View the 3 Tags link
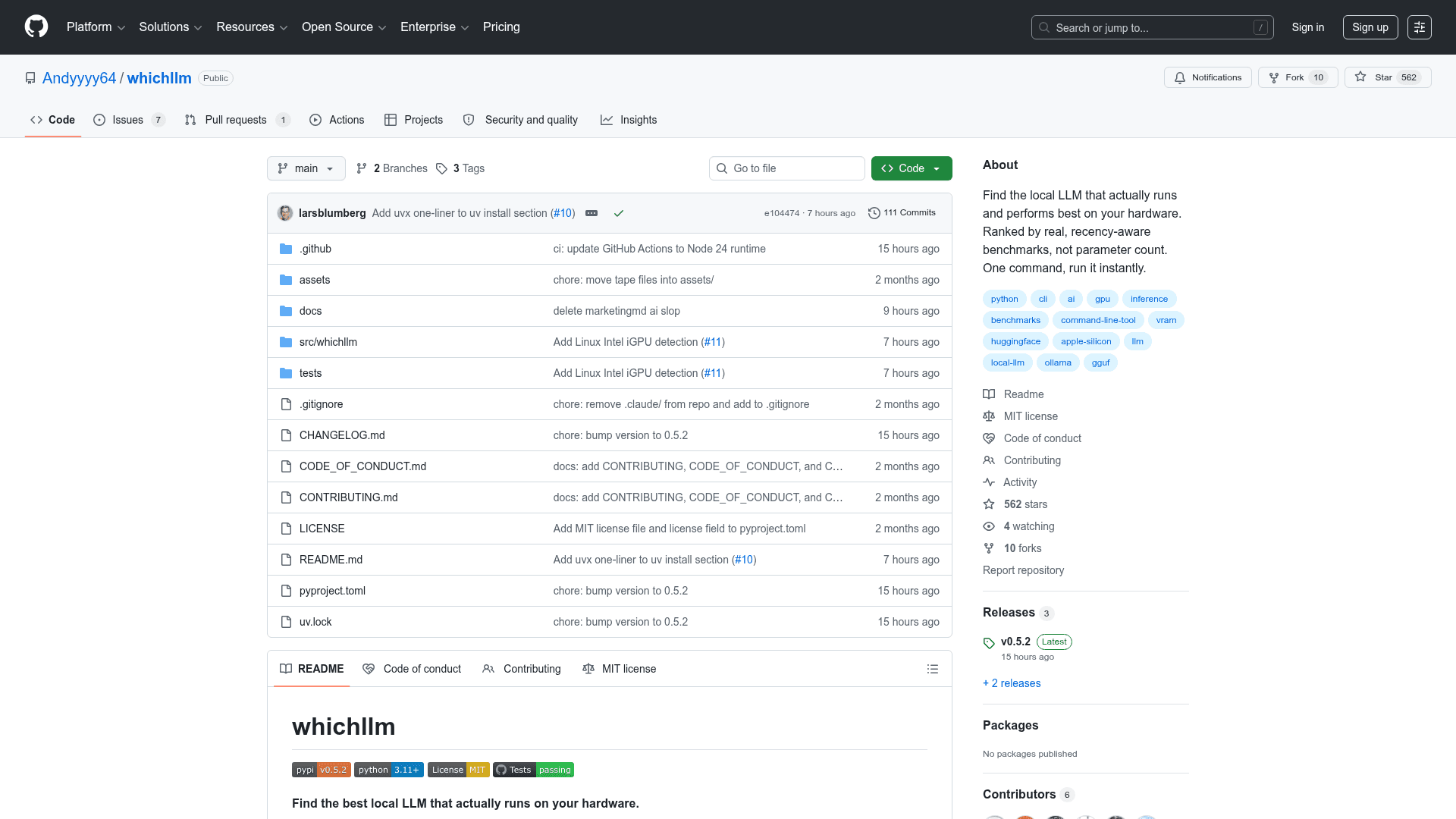 click(460, 168)
